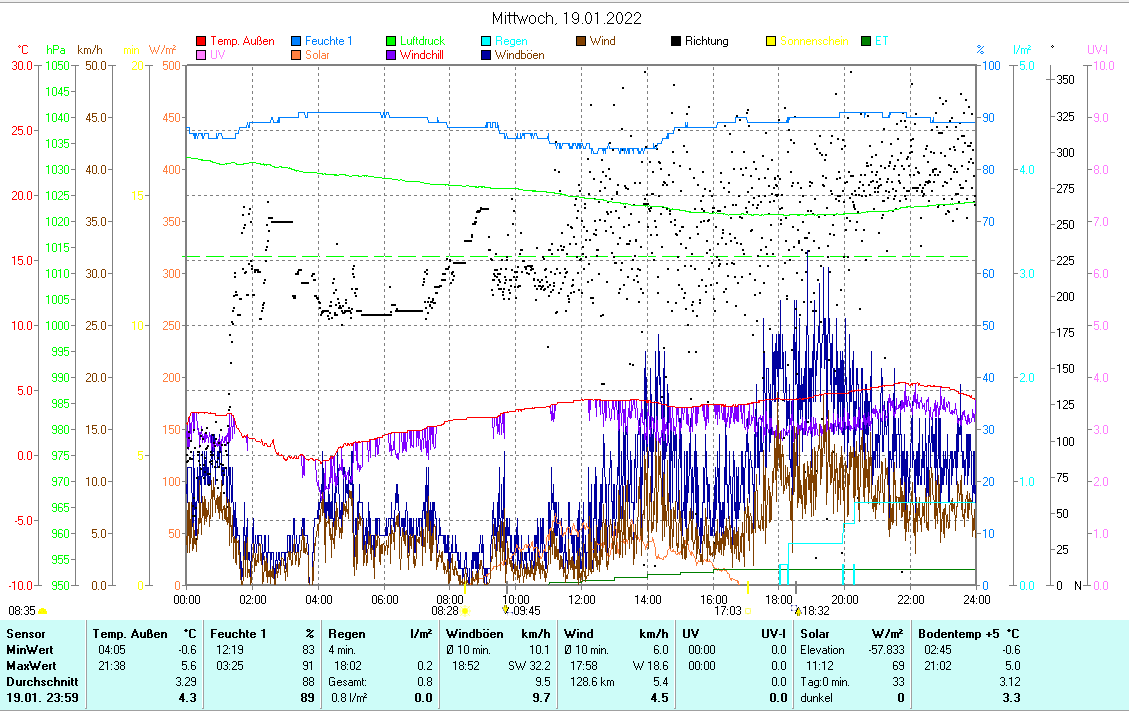Click the 18:32 marker below the chart
The width and height of the screenshot is (1129, 711).
815,610
